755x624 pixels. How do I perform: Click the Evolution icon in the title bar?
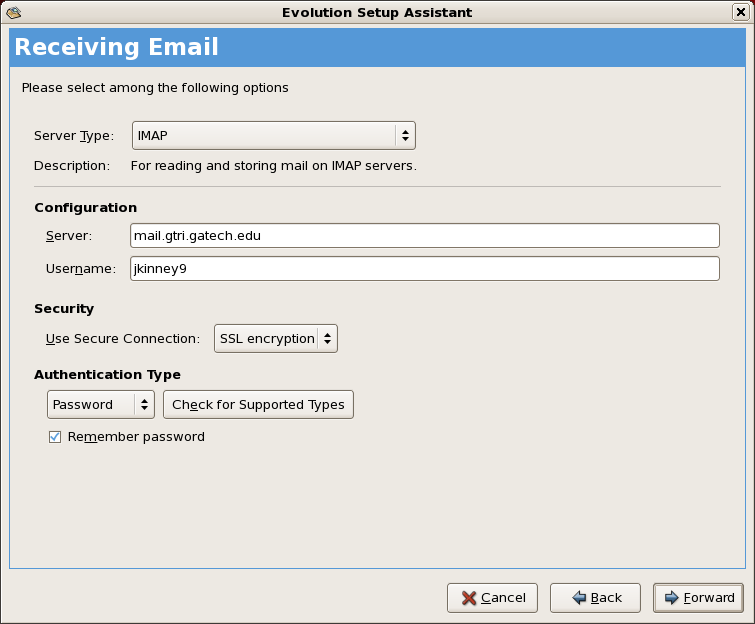tap(13, 12)
